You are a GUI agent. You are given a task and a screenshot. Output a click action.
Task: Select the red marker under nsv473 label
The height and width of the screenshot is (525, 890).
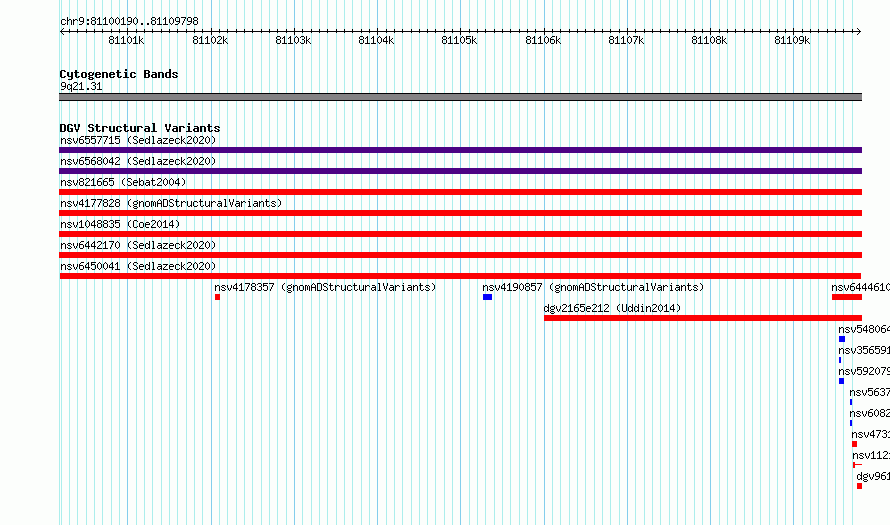[854, 444]
